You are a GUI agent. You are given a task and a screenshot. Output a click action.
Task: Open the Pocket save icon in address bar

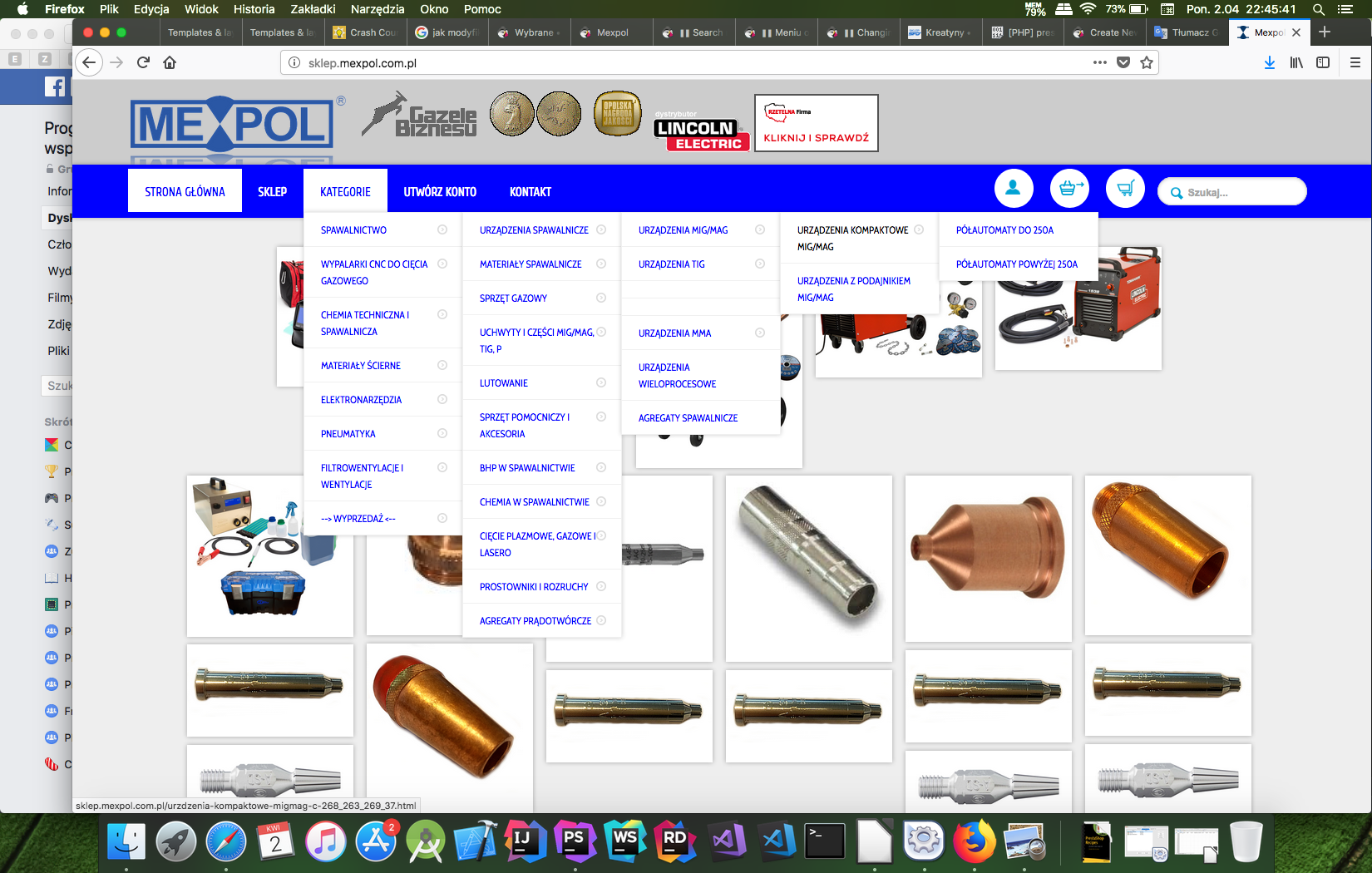1123,62
